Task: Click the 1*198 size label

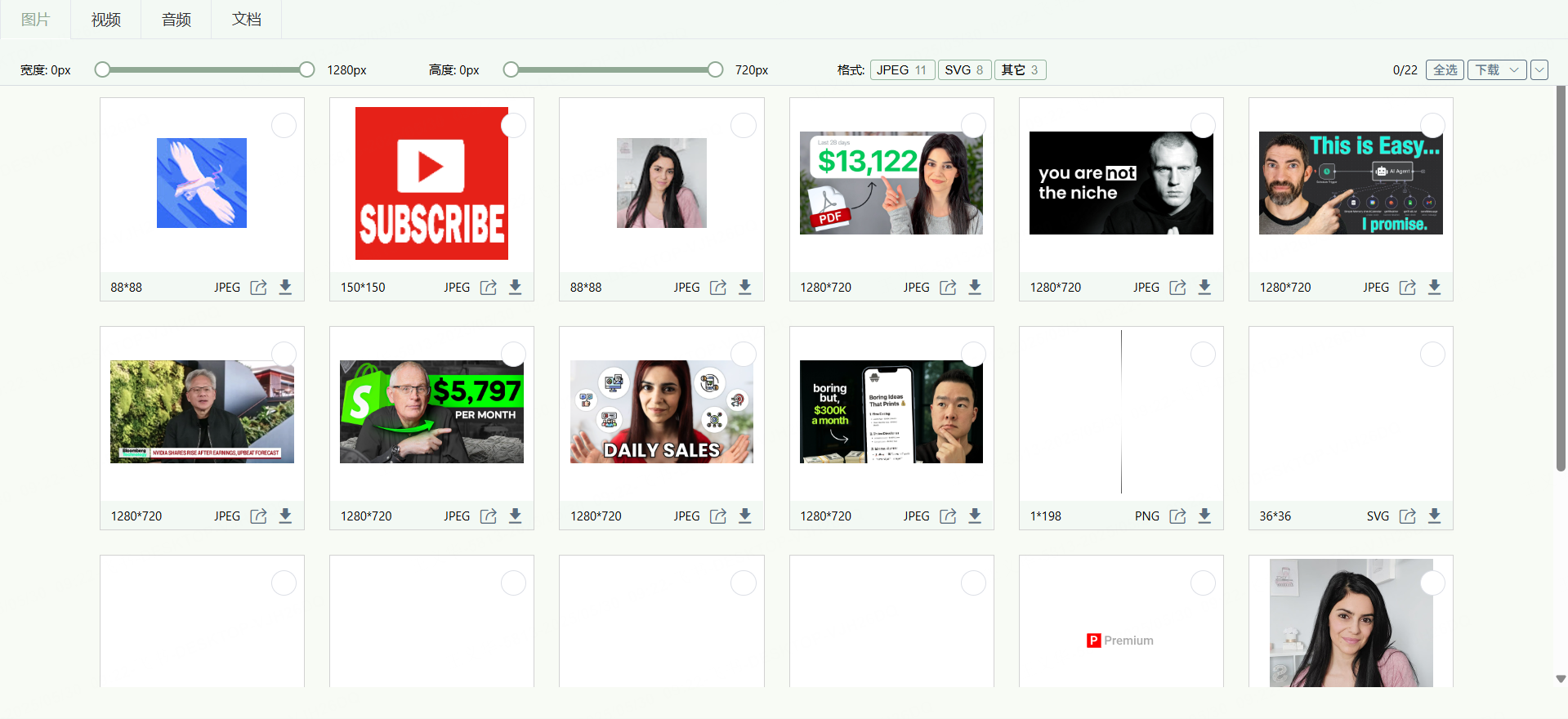Action: click(x=1045, y=516)
